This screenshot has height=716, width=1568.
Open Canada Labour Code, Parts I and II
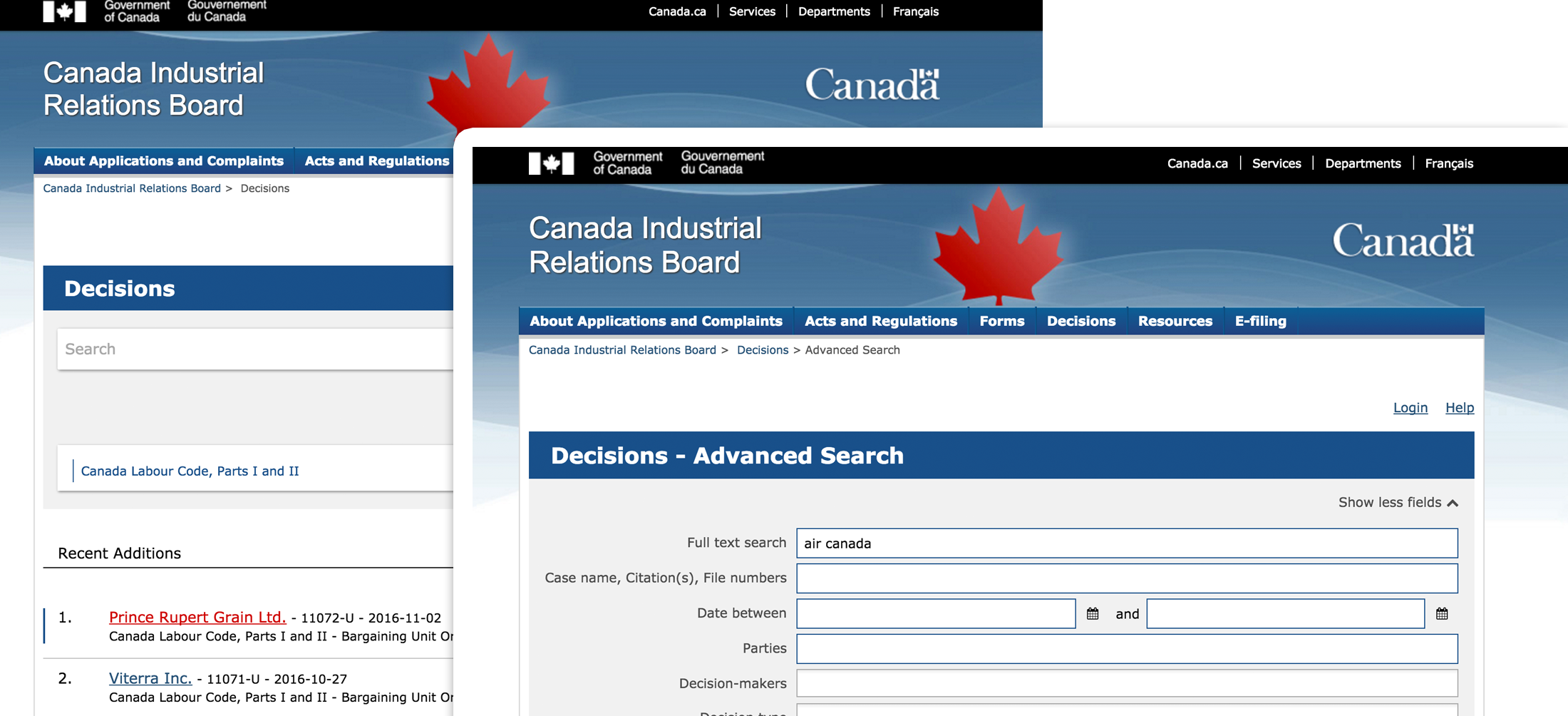(190, 471)
